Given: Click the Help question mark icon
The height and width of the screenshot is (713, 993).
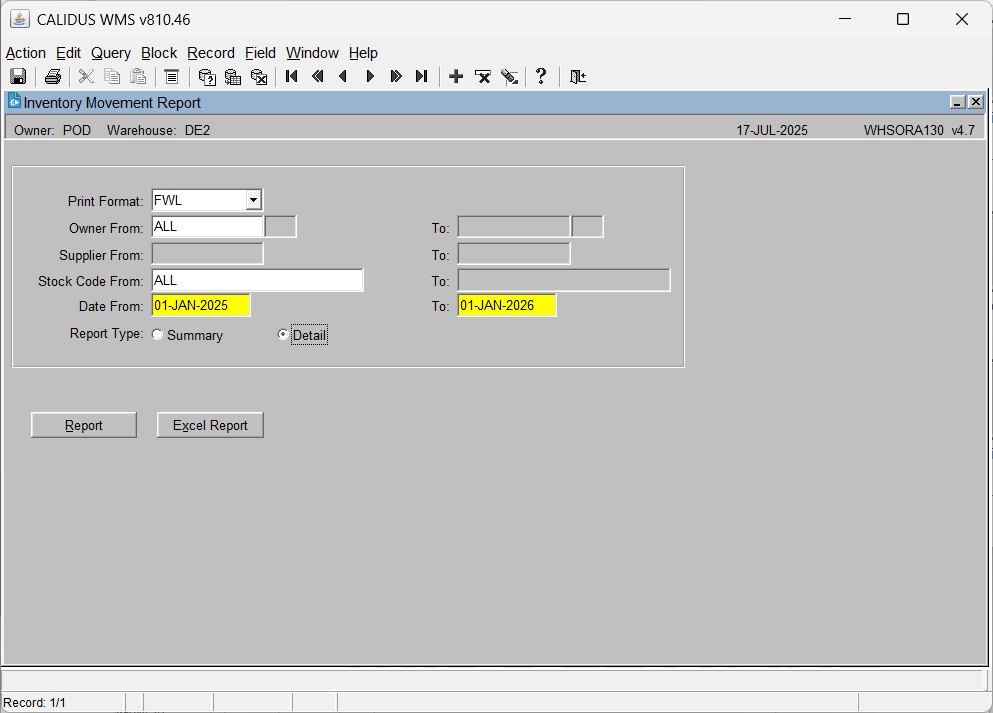Looking at the screenshot, I should [x=541, y=77].
